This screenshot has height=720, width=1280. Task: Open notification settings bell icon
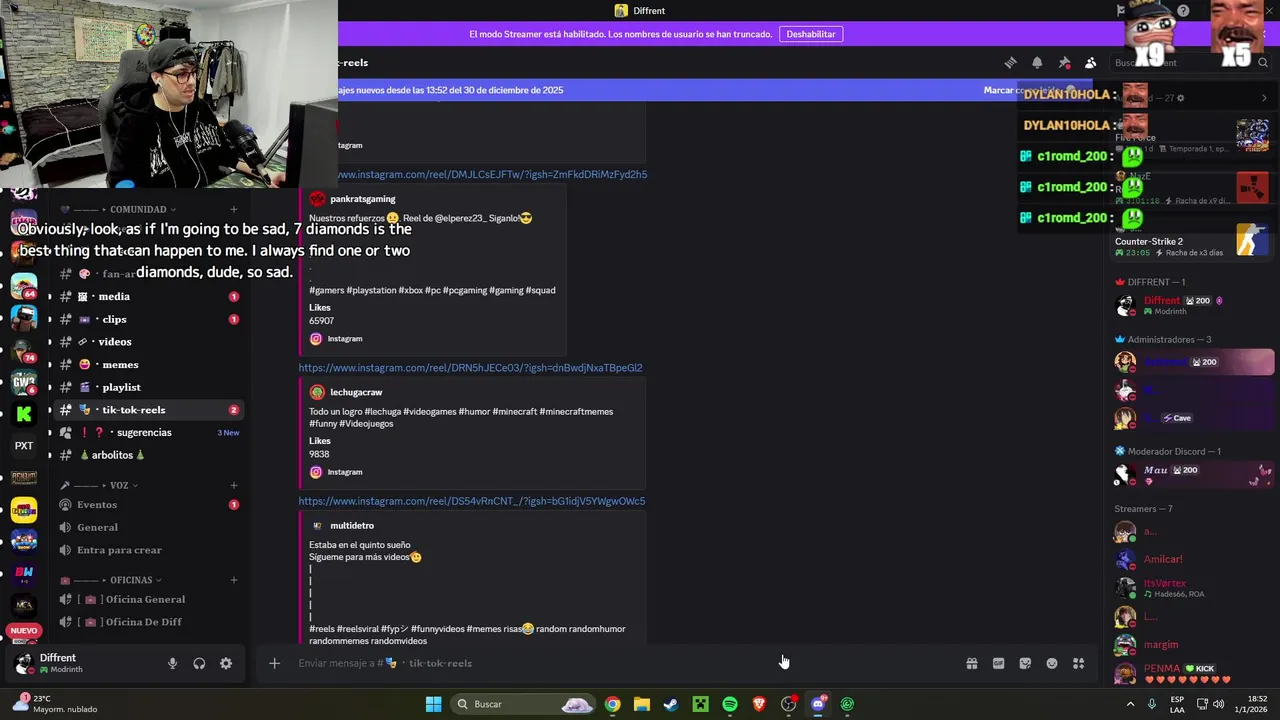coord(1037,62)
